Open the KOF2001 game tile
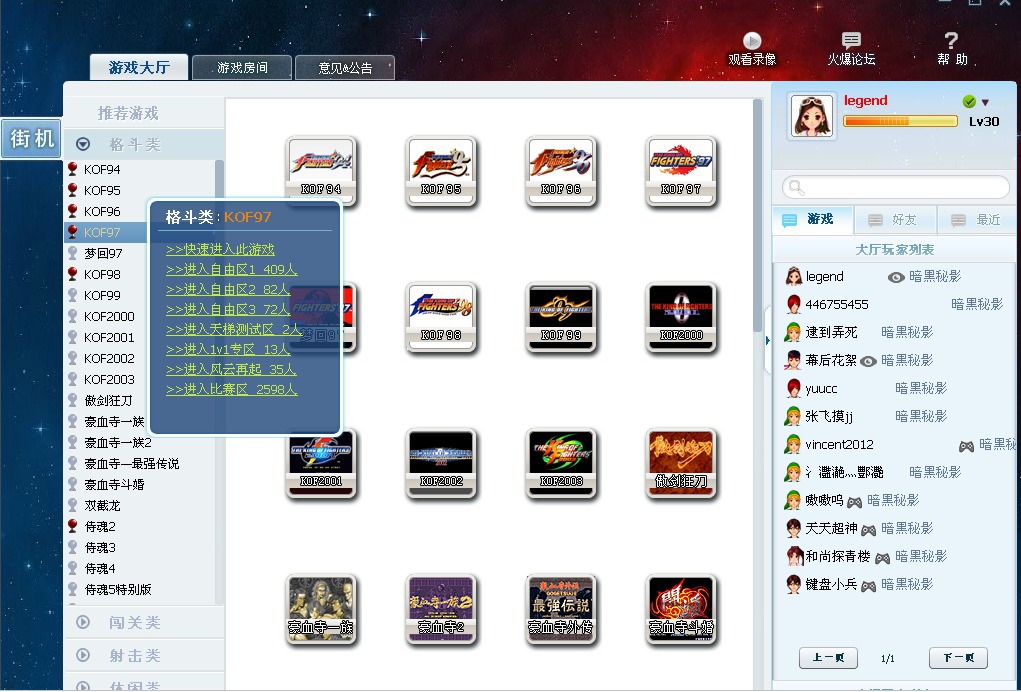Image resolution: width=1021 pixels, height=692 pixels. (x=321, y=463)
